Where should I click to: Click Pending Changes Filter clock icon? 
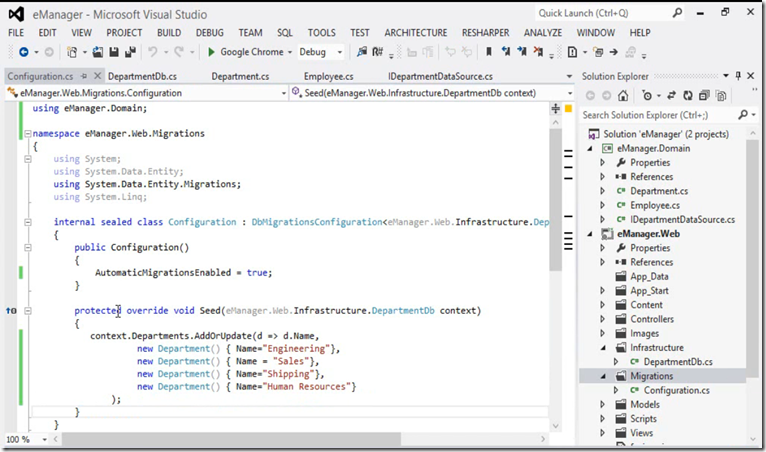click(x=647, y=96)
